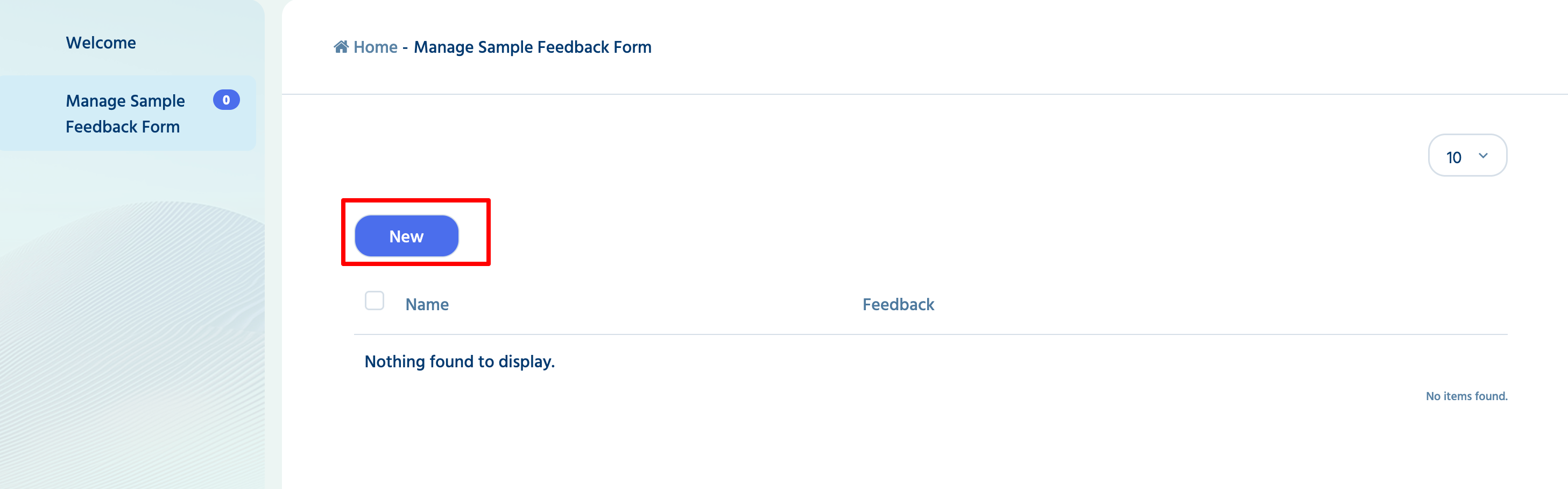Select Welcome in the sidebar
This screenshot has width=1568, height=489.
click(101, 43)
